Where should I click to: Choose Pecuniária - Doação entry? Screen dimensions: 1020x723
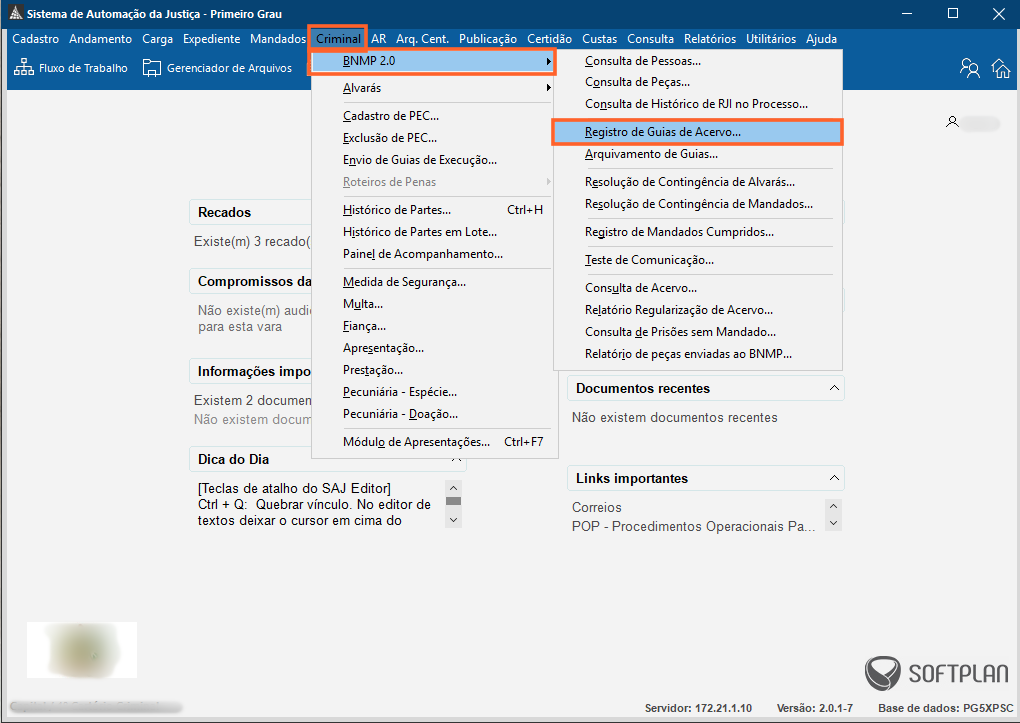click(433, 414)
